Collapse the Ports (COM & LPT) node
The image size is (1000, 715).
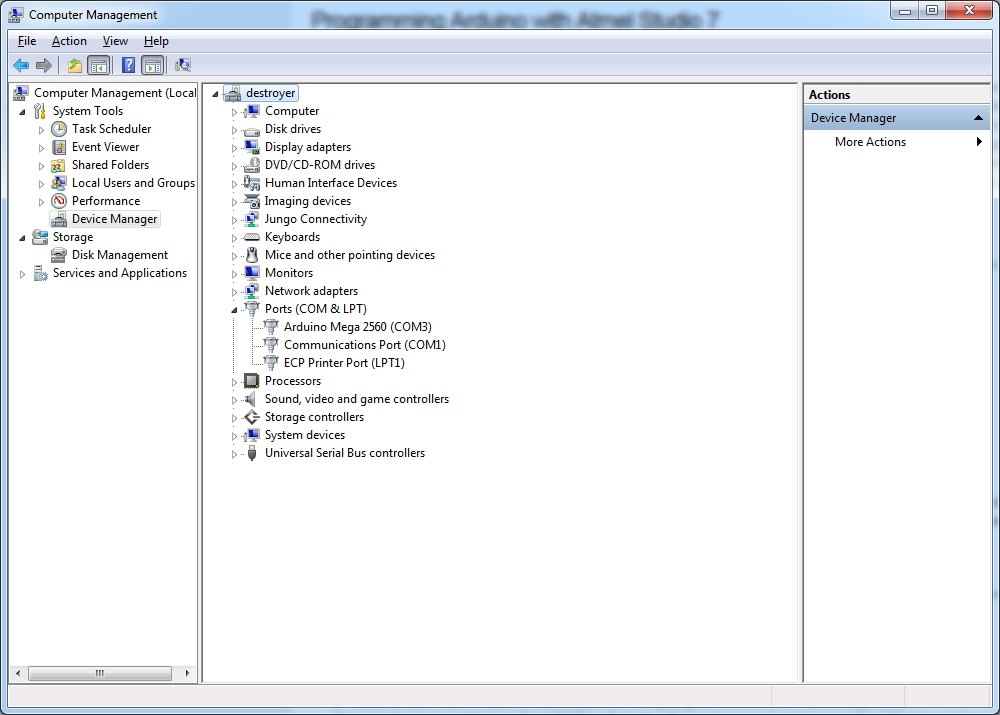tap(235, 310)
